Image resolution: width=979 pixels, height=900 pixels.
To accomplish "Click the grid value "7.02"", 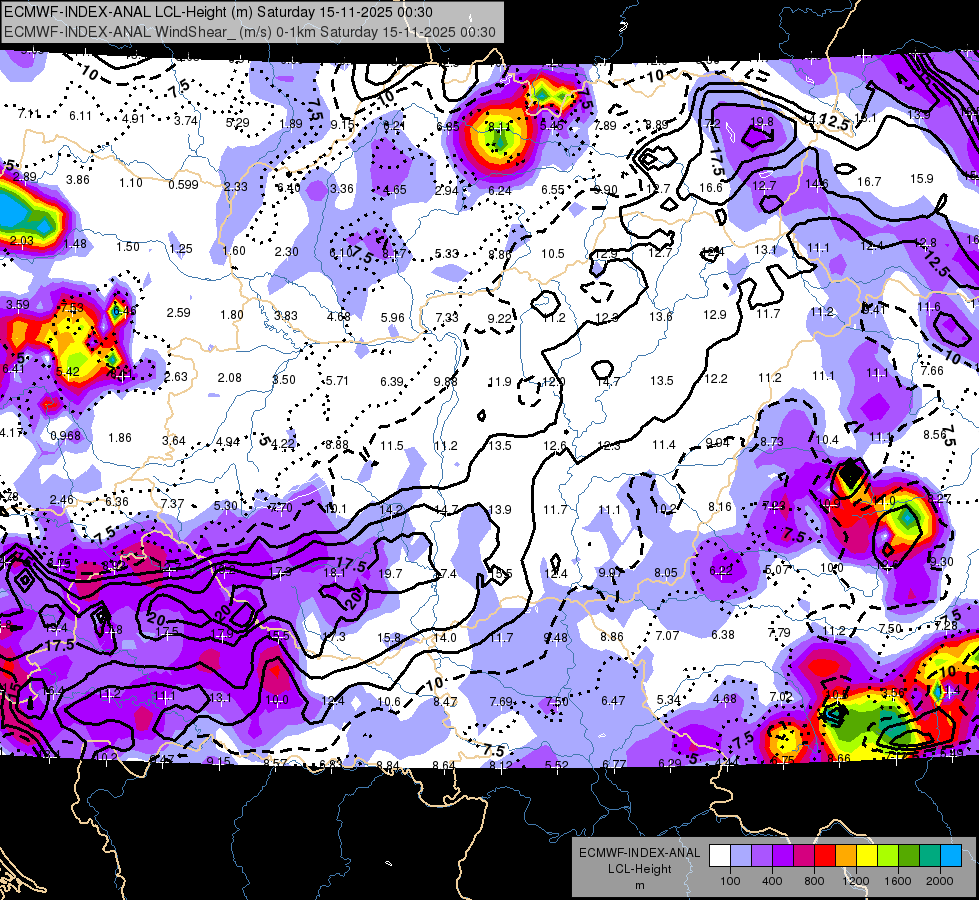I will tap(781, 696).
